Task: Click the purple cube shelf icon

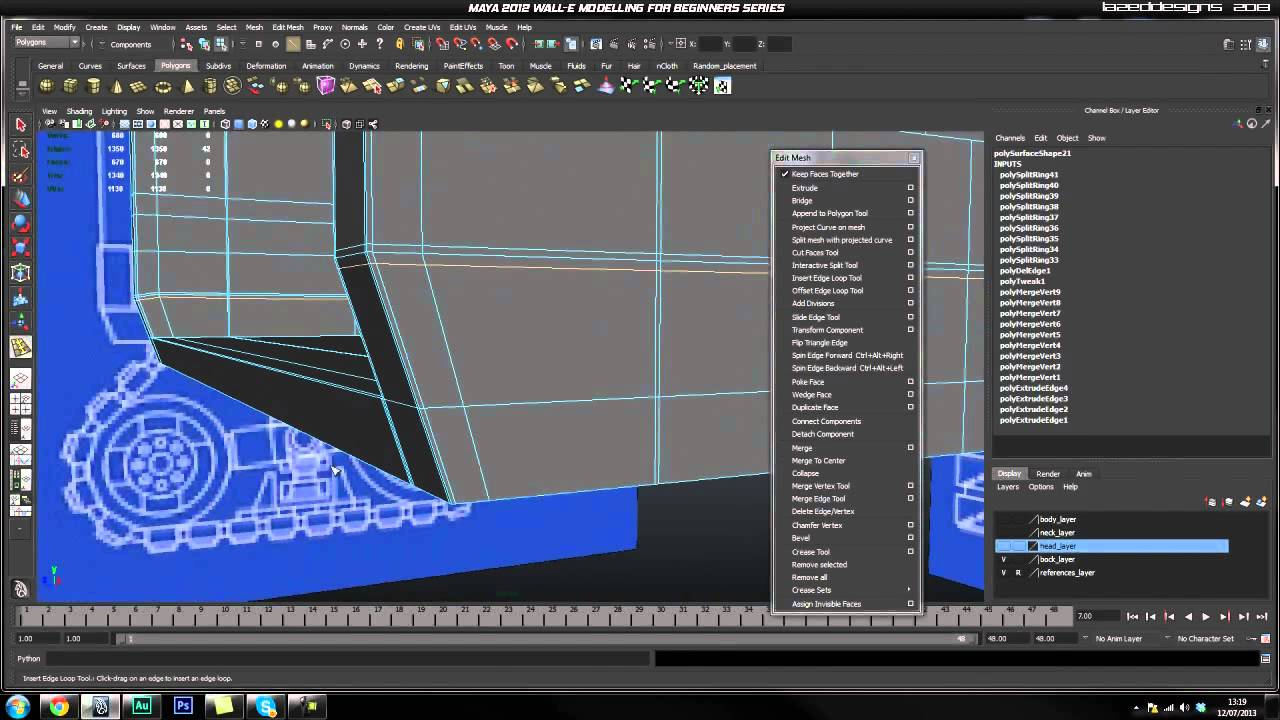Action: (x=326, y=86)
